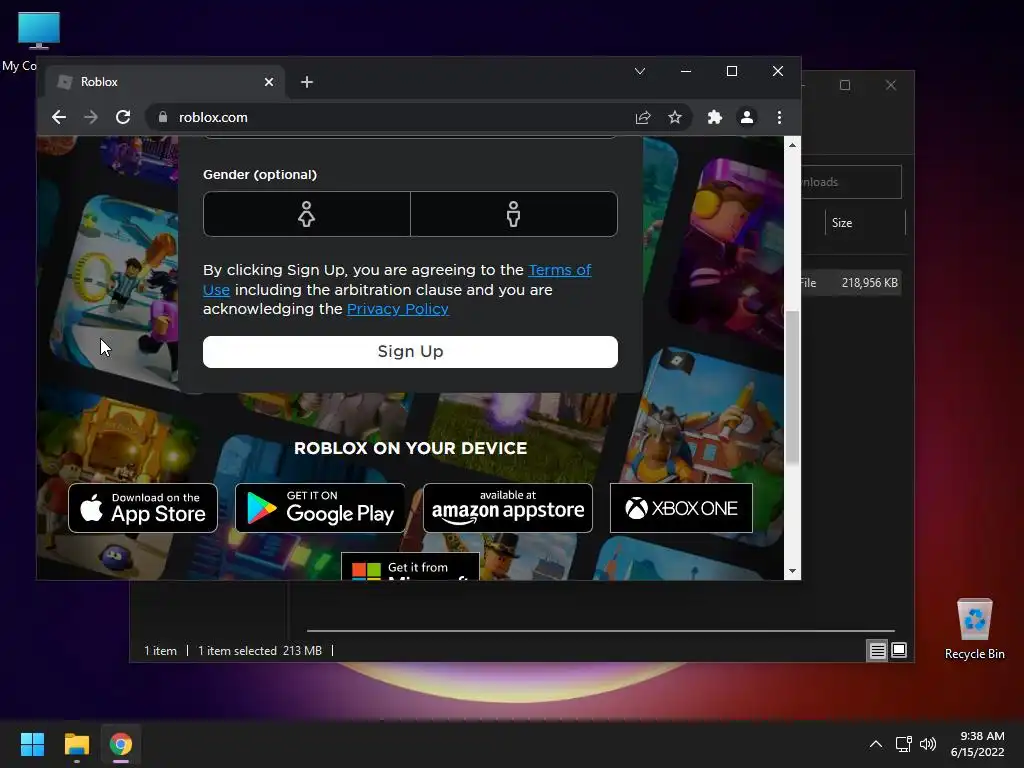Open the Download on the App Store badge
This screenshot has width=1024, height=768.
pyautogui.click(x=143, y=508)
